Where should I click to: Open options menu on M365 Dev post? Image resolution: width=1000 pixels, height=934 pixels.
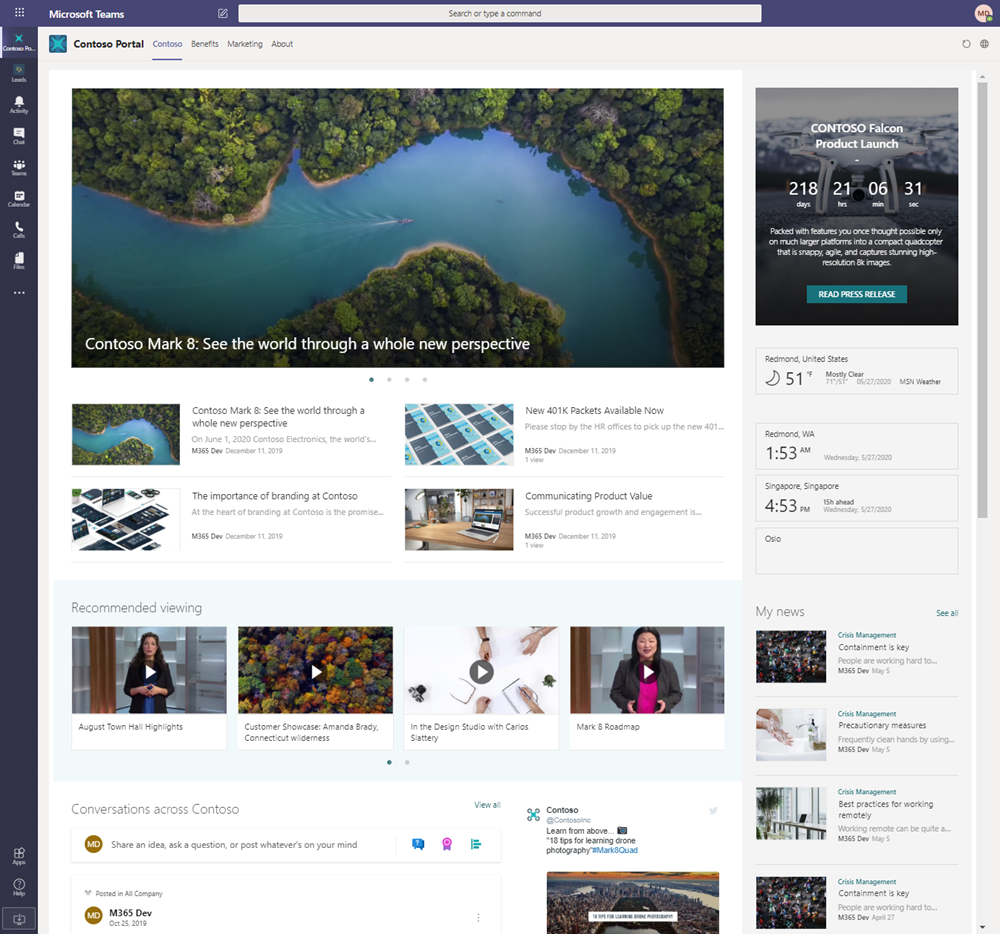pos(478,917)
